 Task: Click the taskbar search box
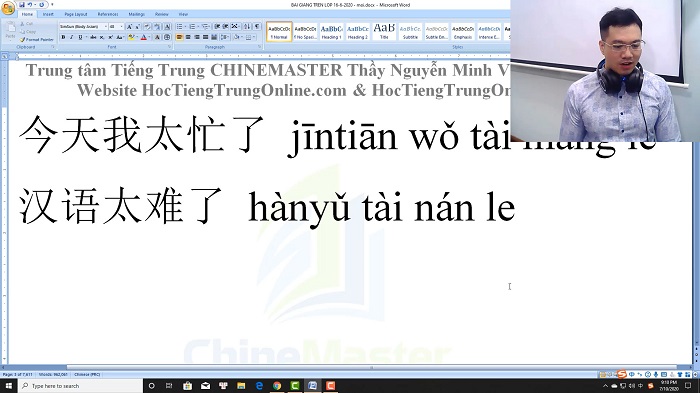80,385
